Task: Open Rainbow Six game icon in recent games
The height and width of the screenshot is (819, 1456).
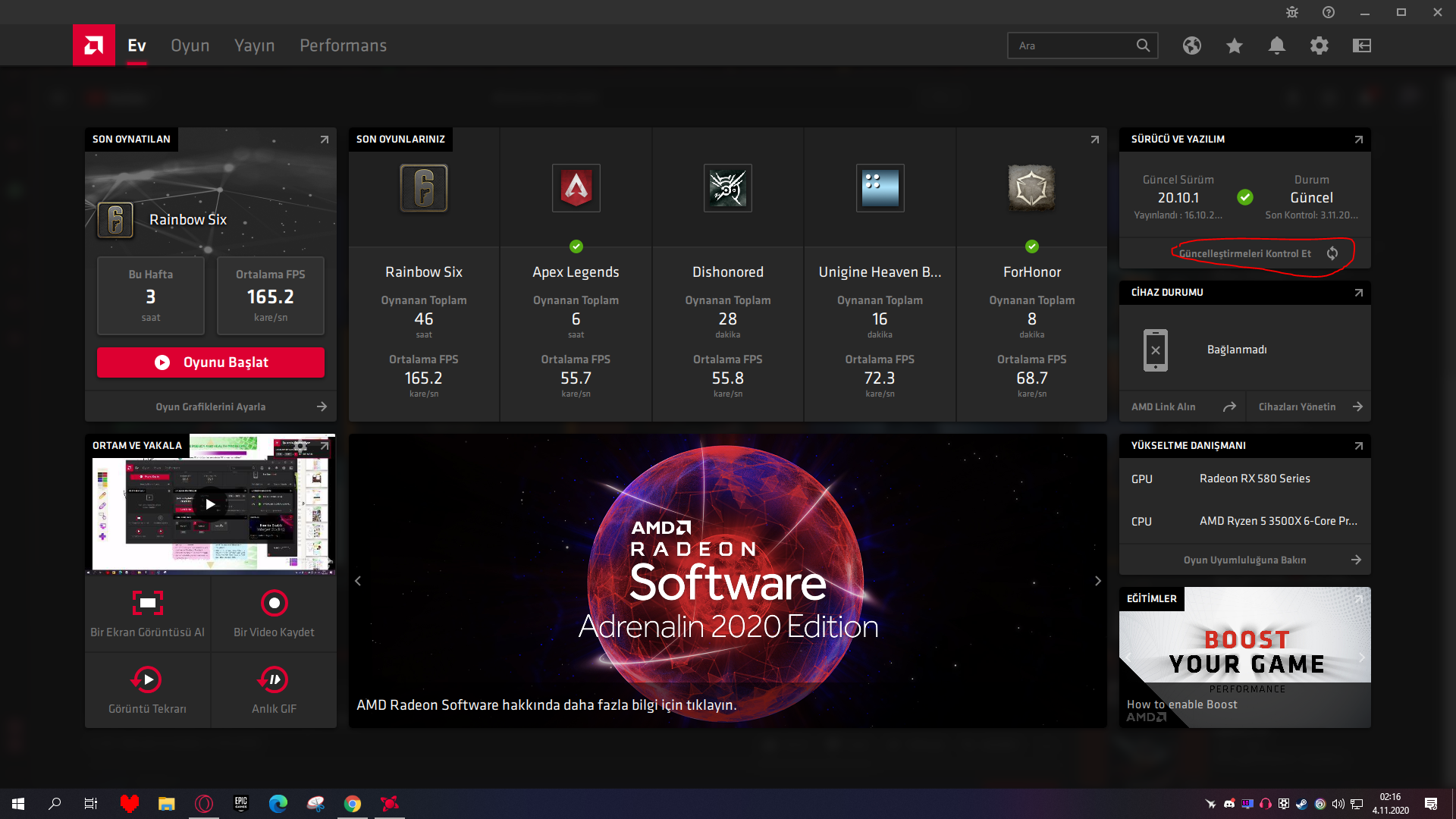Action: pyautogui.click(x=424, y=188)
